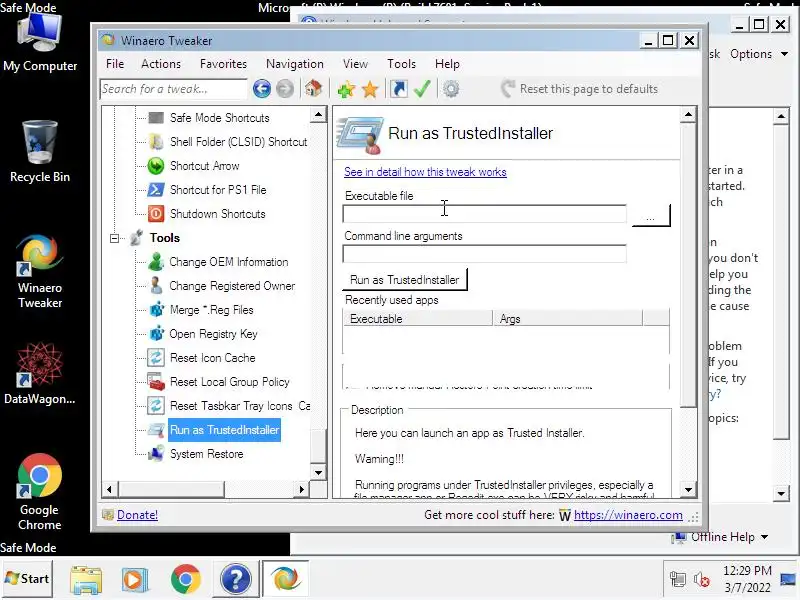Click Reset this page to defaults
Image resolution: width=800 pixels, height=600 pixels.
tap(580, 89)
